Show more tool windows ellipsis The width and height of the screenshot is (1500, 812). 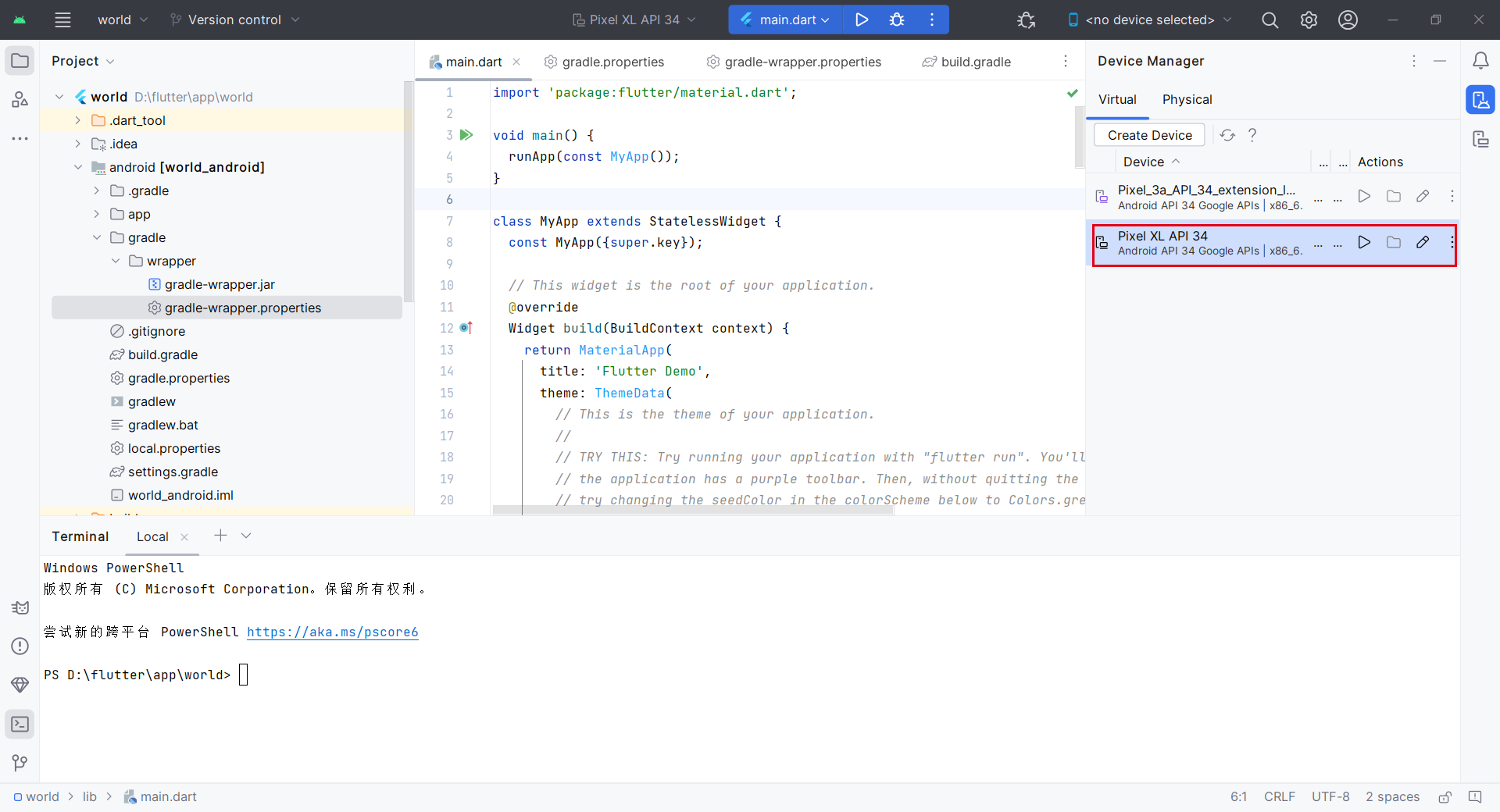(20, 138)
